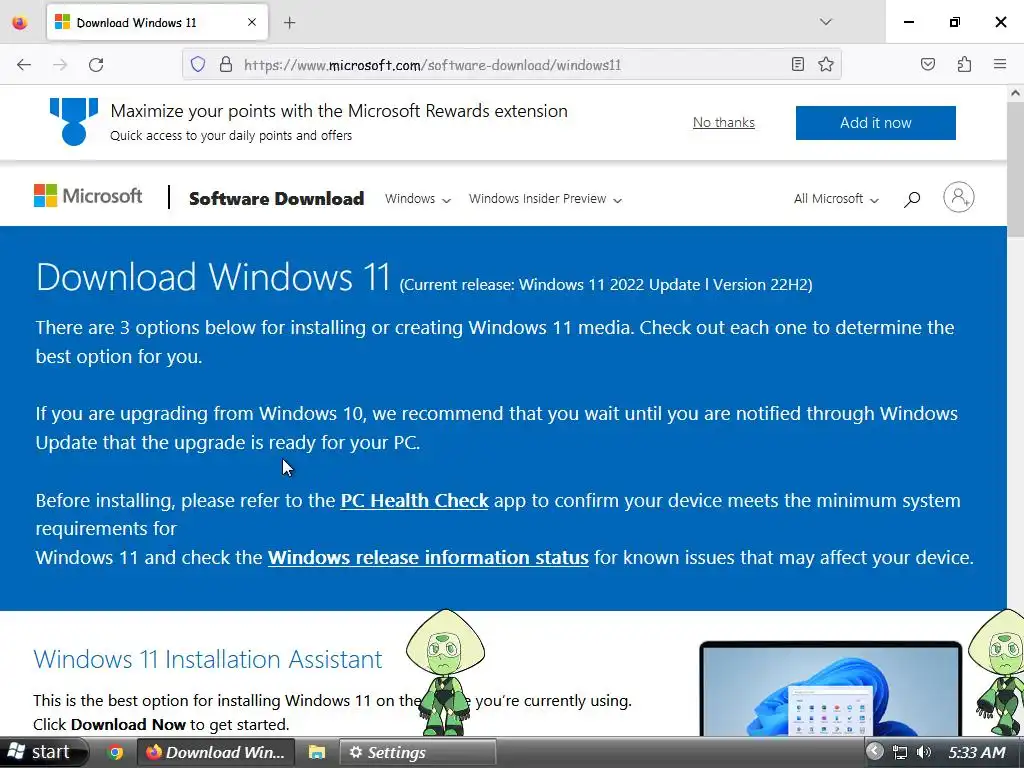This screenshot has width=1024, height=768.
Task: Launch Chrome from the taskbar
Action: [115, 752]
